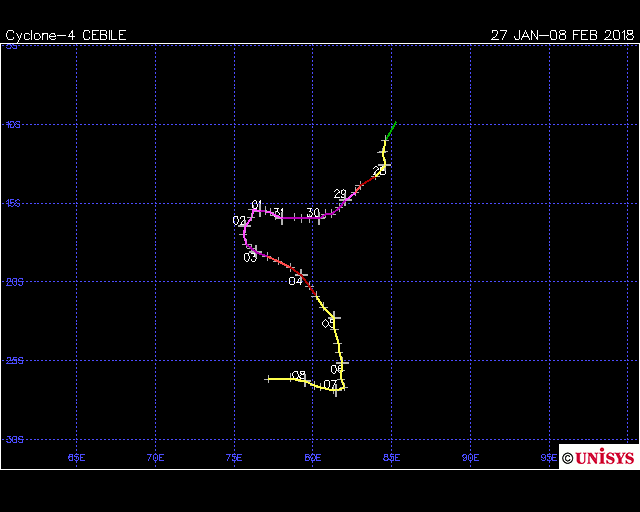Select the track marker labeled 04
640x512 pixels.
coord(295,281)
